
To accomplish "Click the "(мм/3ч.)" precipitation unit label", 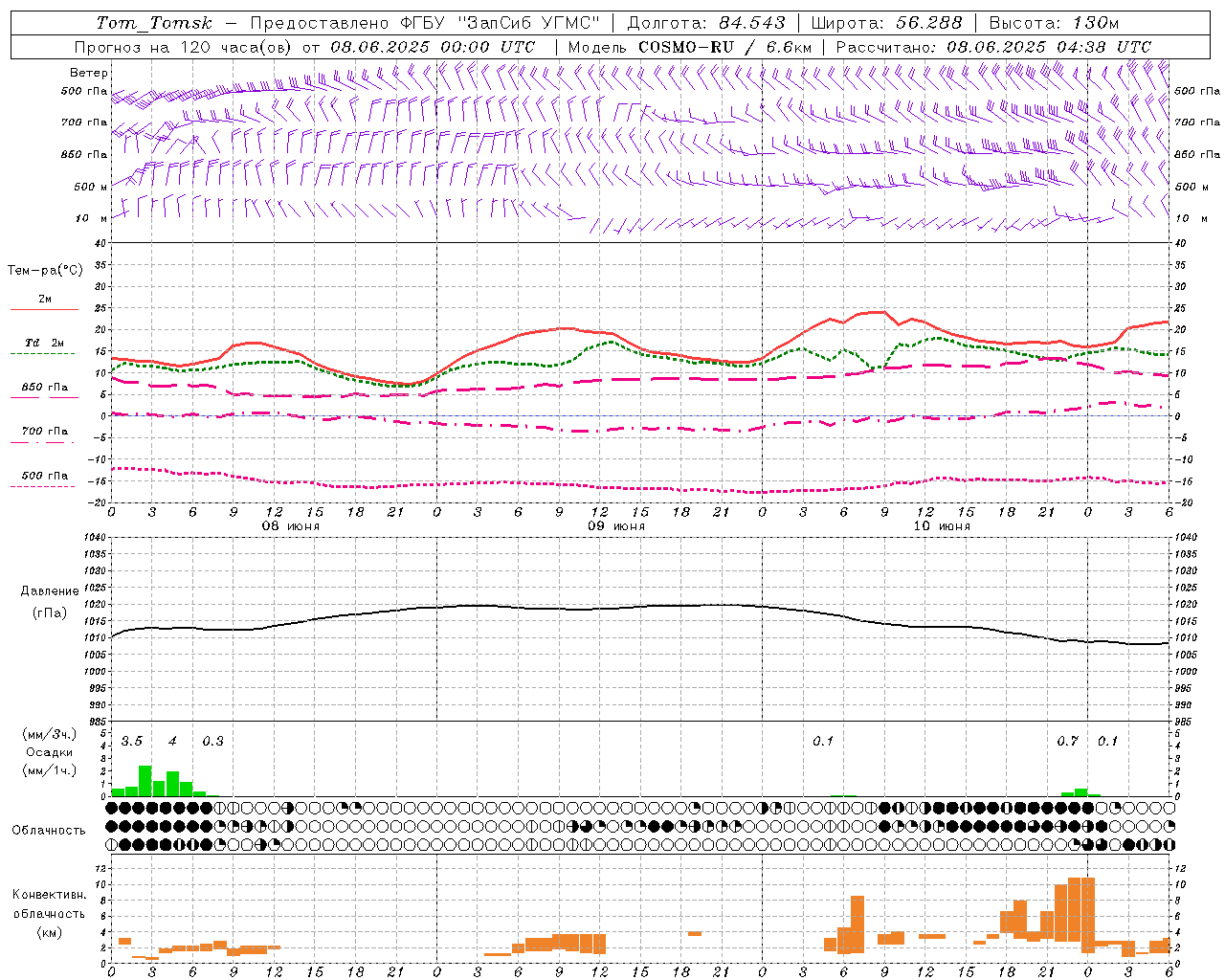I will tap(50, 734).
